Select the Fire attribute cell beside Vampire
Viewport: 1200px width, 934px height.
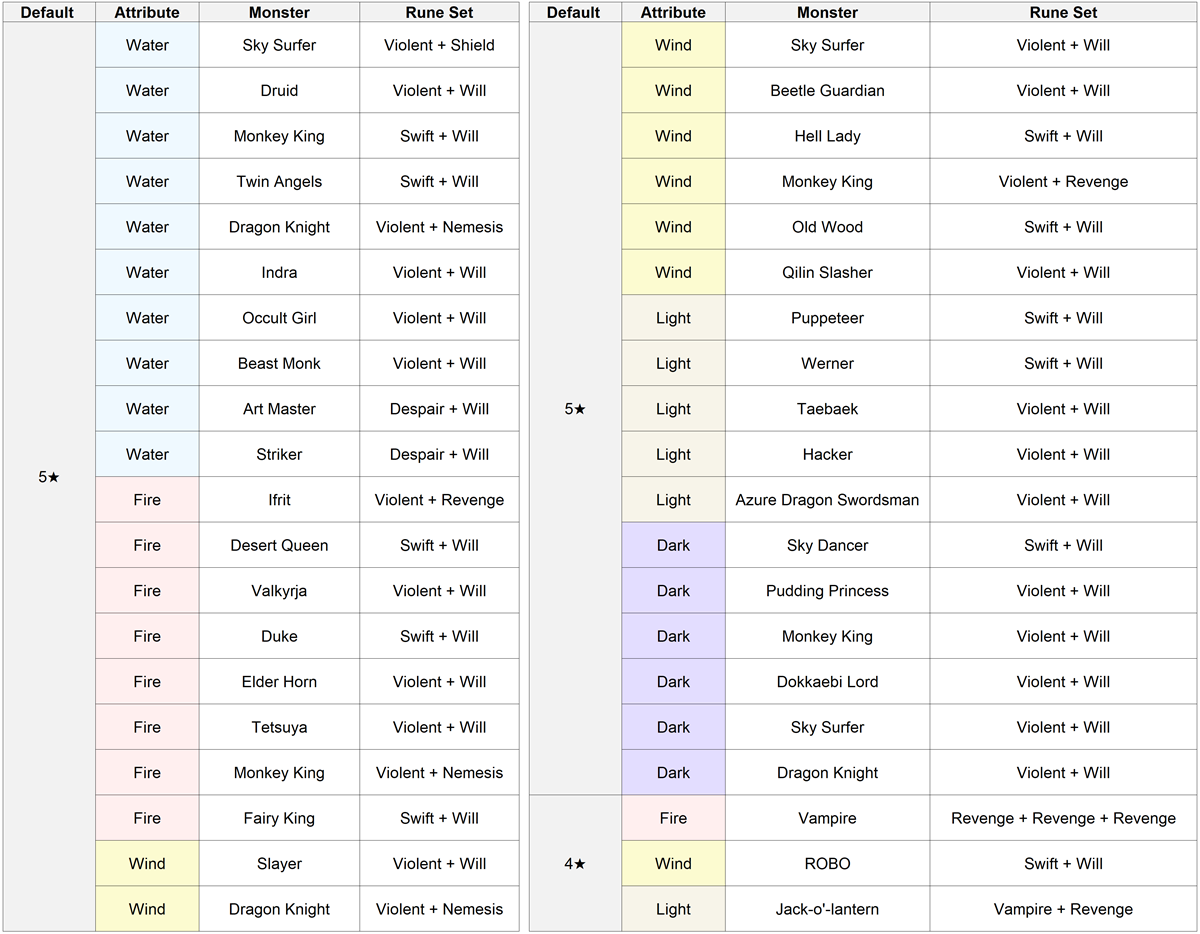click(673, 818)
